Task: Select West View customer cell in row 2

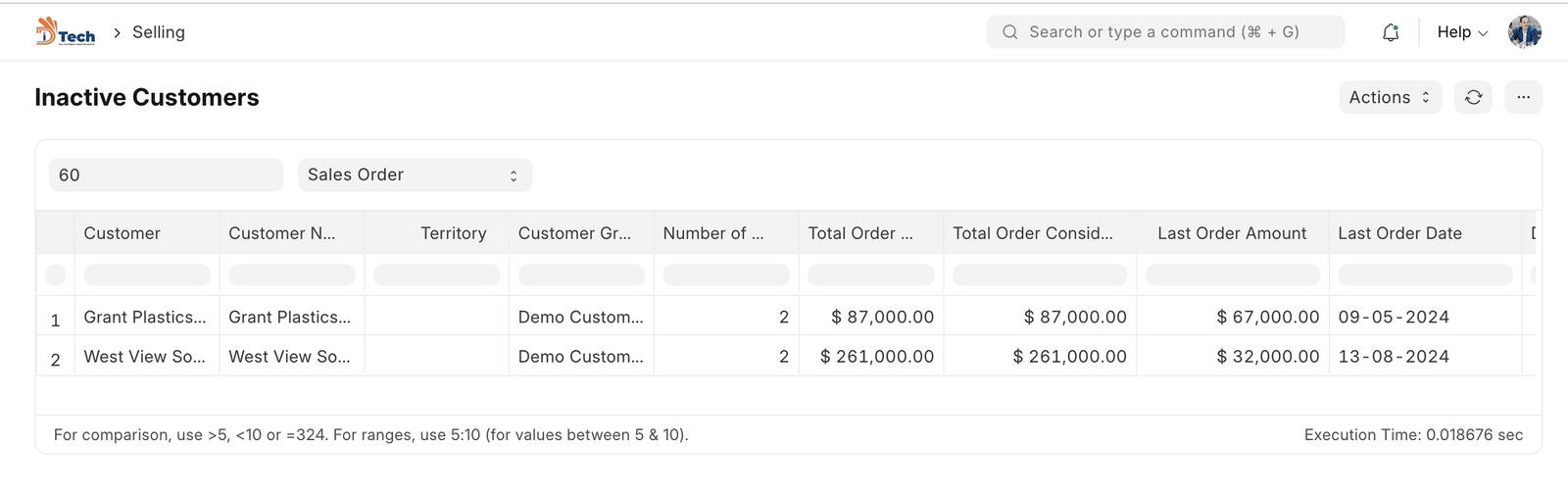Action: coord(145,357)
